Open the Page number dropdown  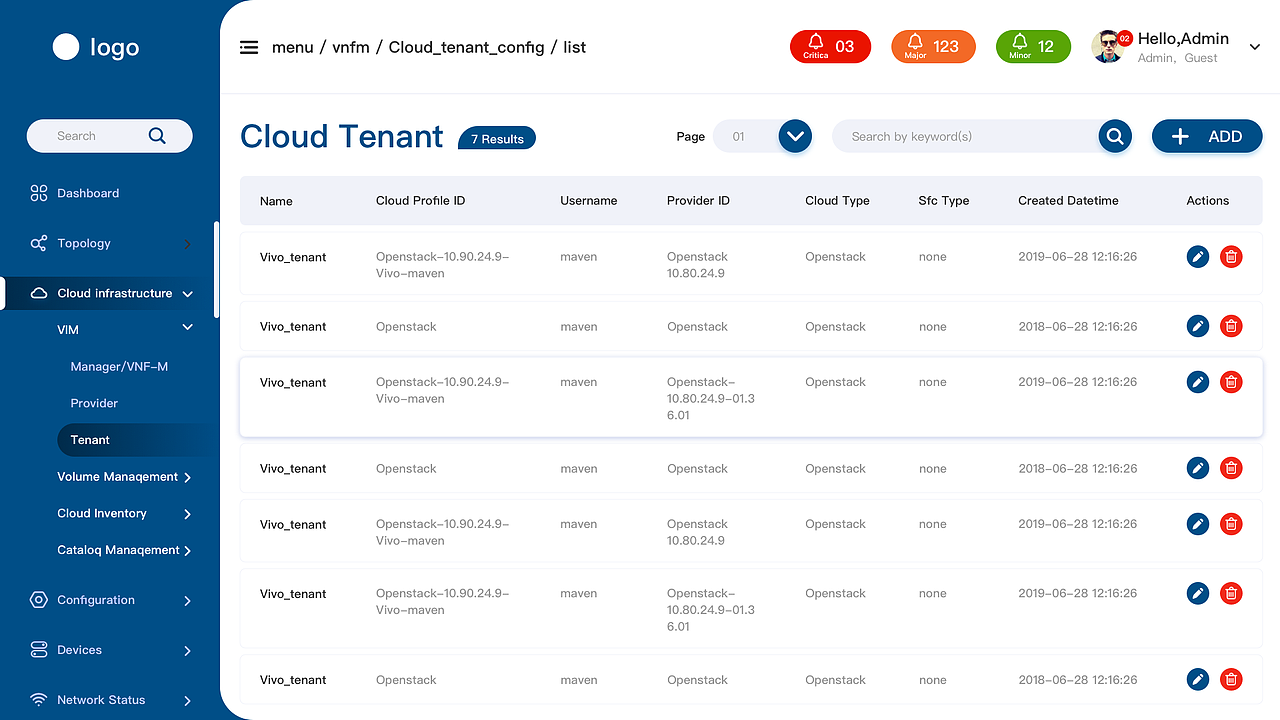tap(795, 137)
